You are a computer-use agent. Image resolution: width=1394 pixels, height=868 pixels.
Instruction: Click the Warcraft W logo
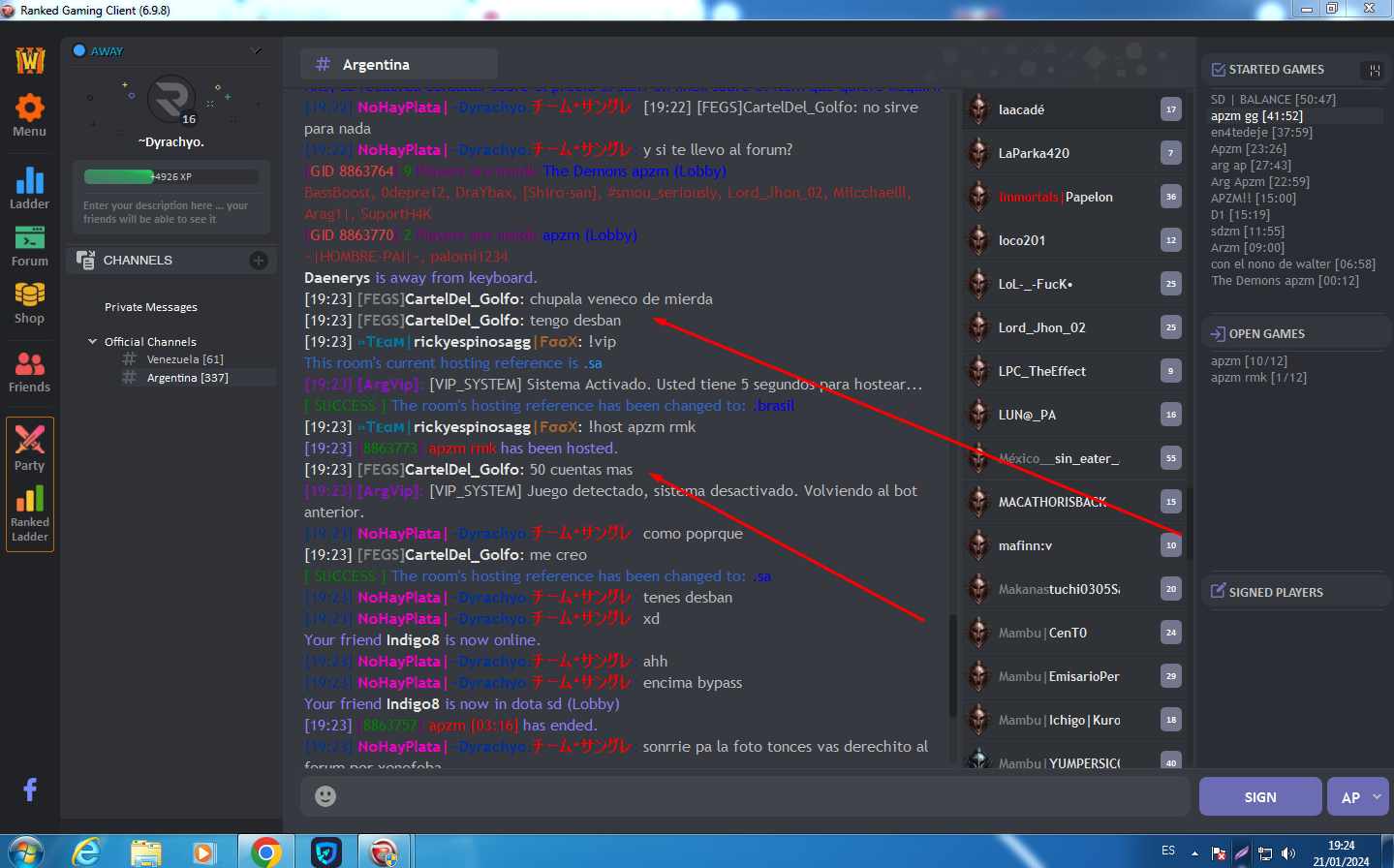coord(30,60)
